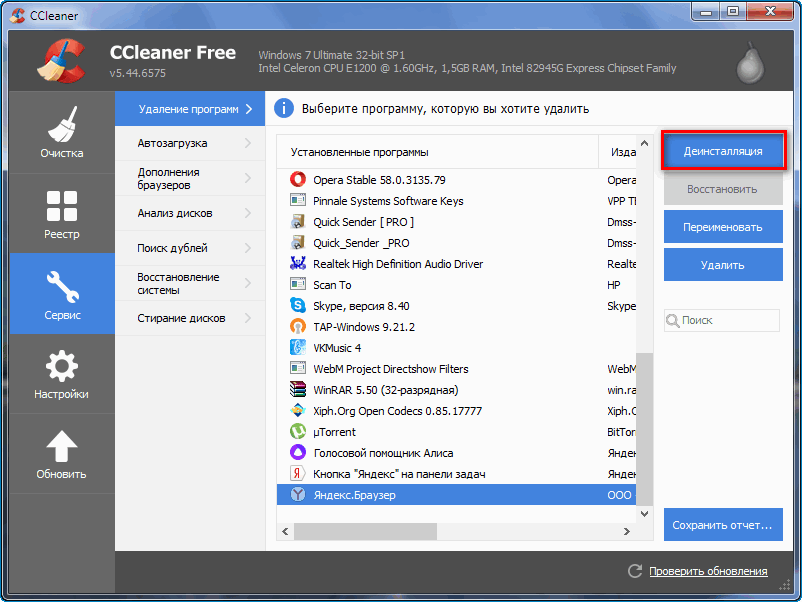
Task: Click the Skype icon in list
Action: click(298, 305)
